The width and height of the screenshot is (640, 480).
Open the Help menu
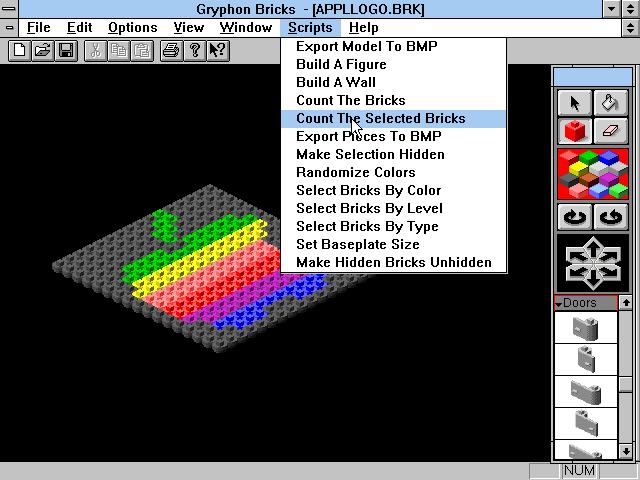pyautogui.click(x=364, y=28)
